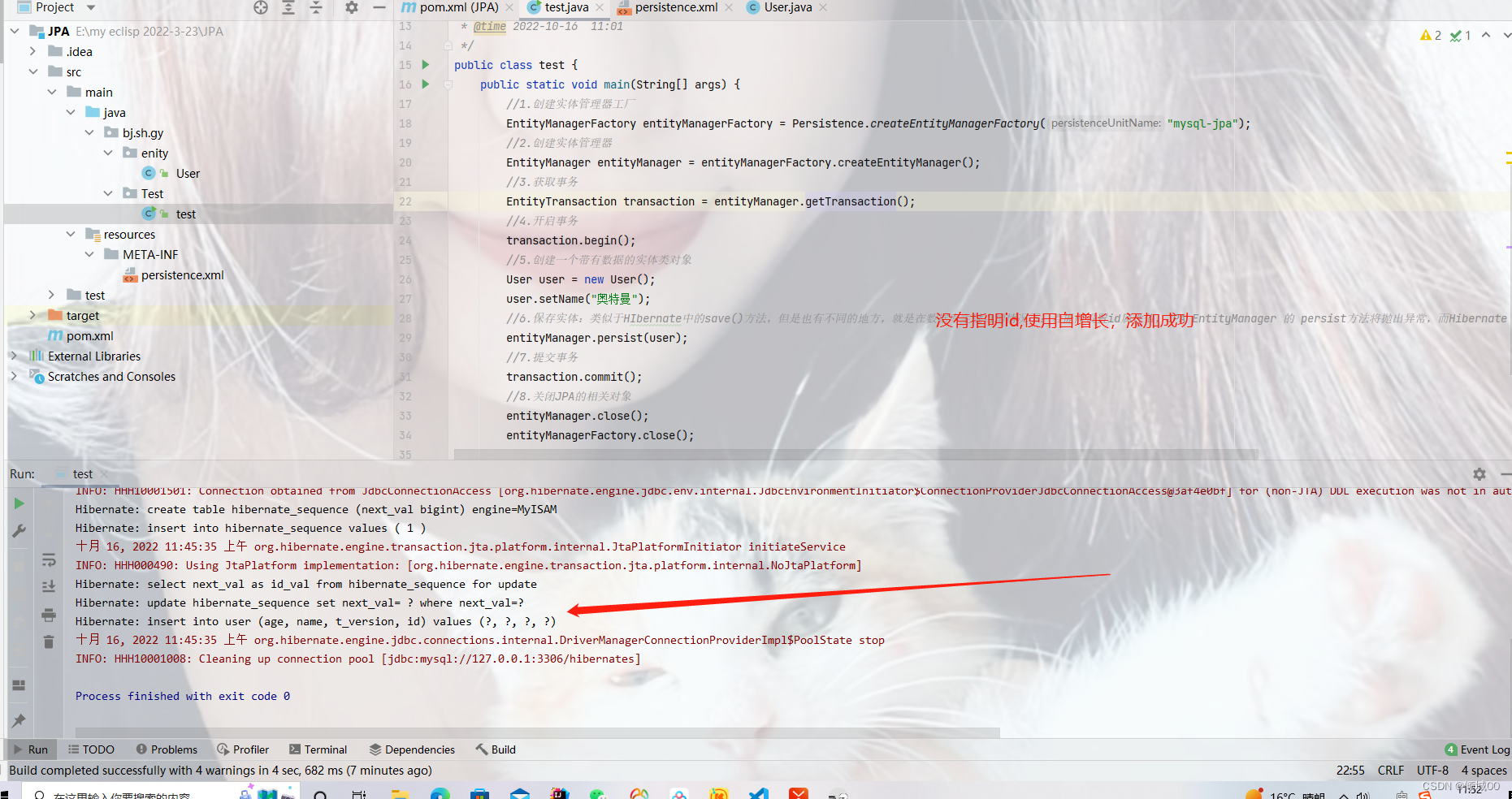Collapse the resources folder

71,234
